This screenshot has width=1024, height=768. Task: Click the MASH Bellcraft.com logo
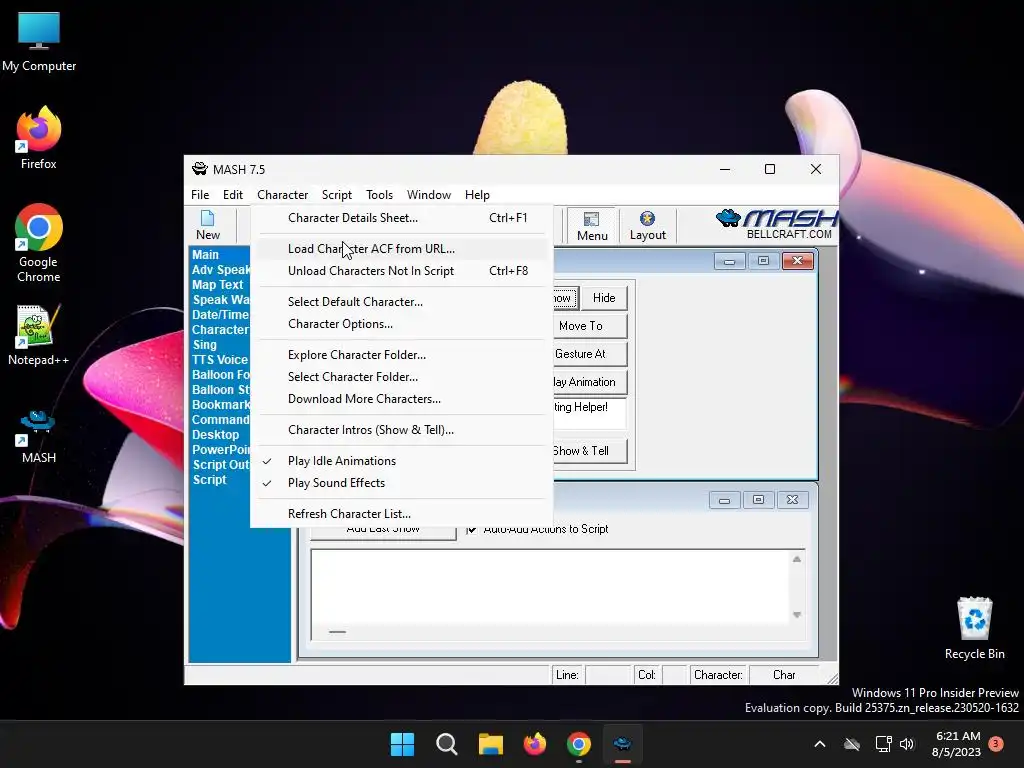pyautogui.click(x=776, y=224)
